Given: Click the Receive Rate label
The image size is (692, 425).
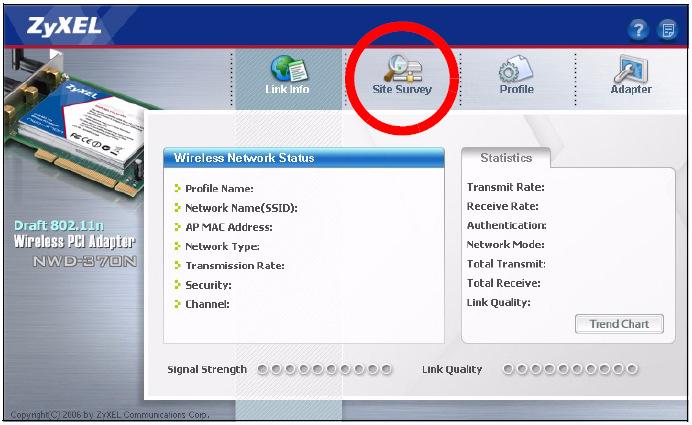Looking at the screenshot, I should (503, 206).
